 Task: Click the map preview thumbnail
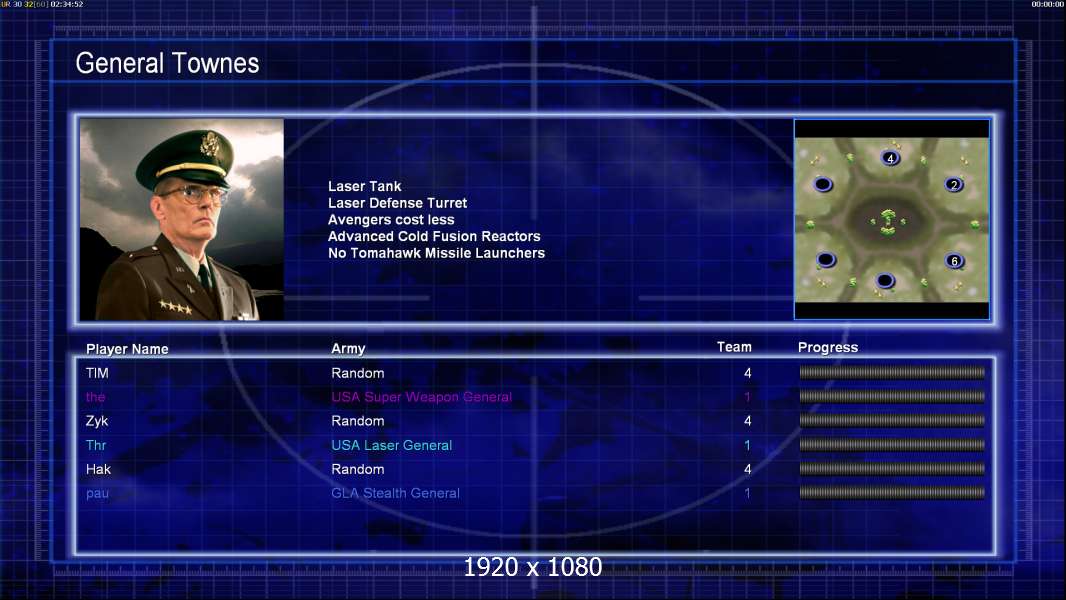(x=891, y=219)
